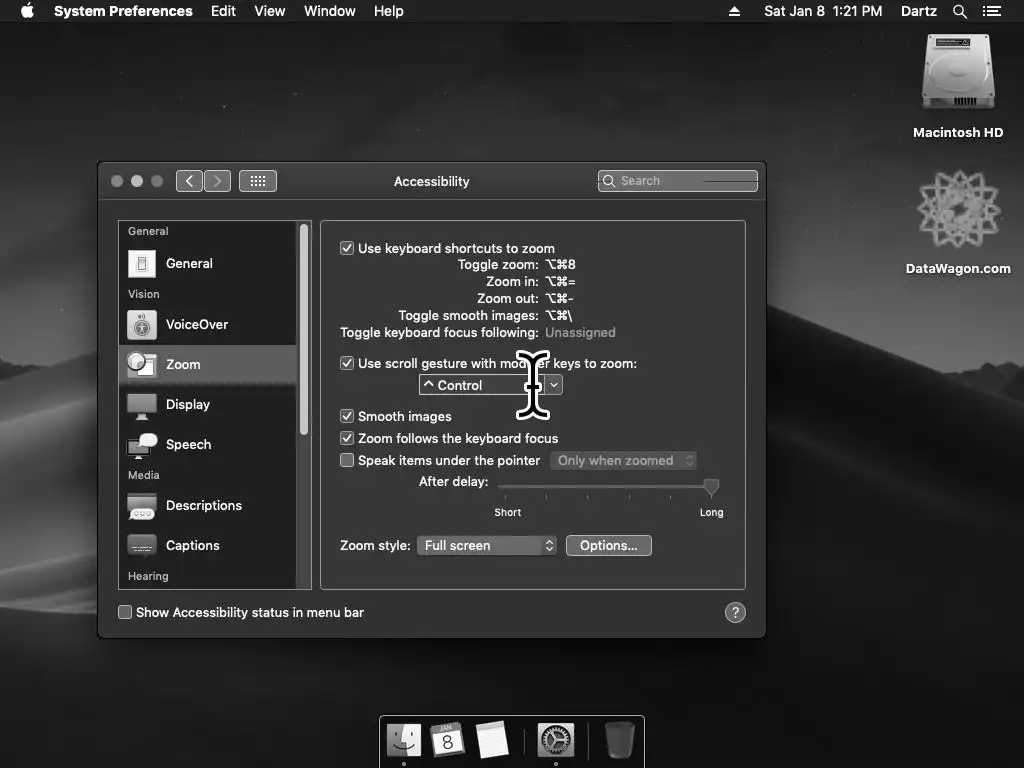1024x768 pixels.
Task: Open Finder from the Dock
Action: [x=404, y=740]
